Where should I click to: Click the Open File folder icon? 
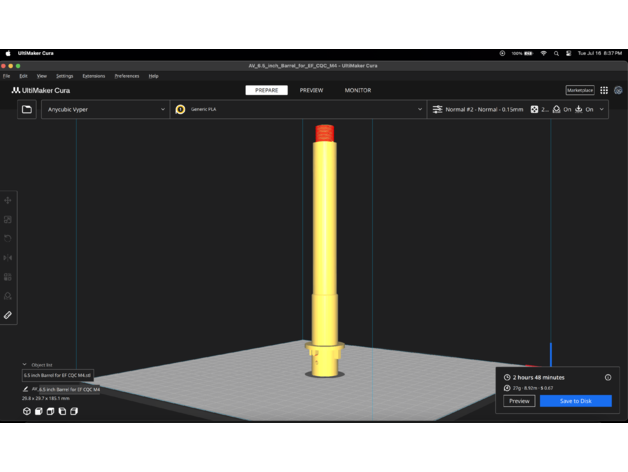pyautogui.click(x=26, y=109)
